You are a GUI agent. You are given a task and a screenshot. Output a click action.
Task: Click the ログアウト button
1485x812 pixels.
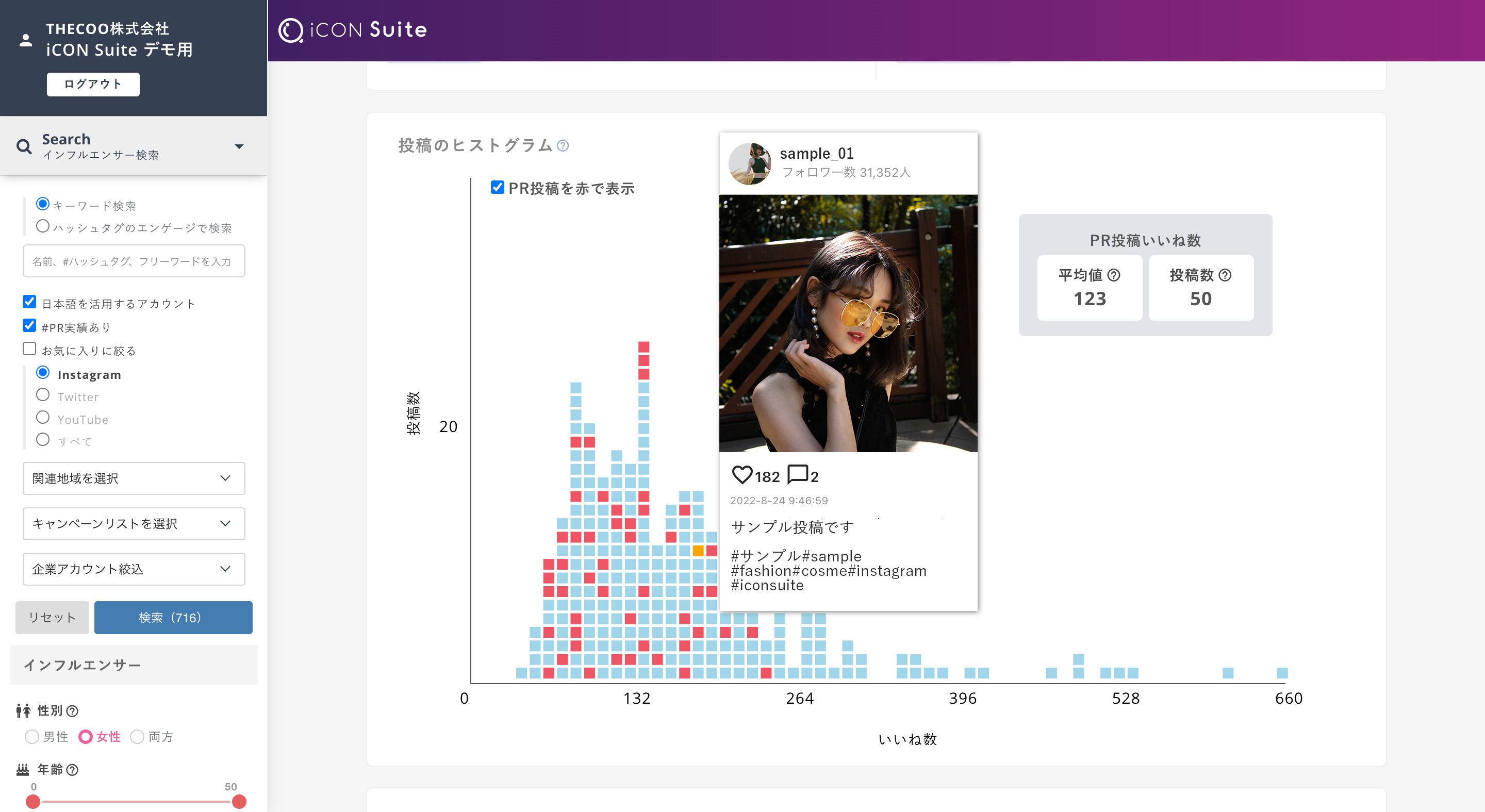(93, 84)
